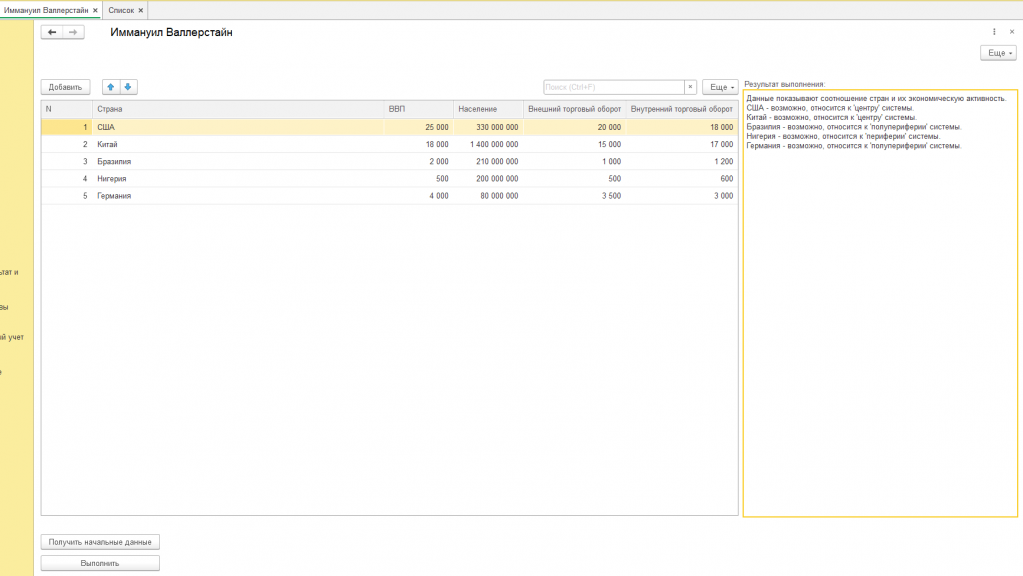This screenshot has height=576, width=1023.
Task: Move row down with the blue down arrow
Action: (x=128, y=87)
